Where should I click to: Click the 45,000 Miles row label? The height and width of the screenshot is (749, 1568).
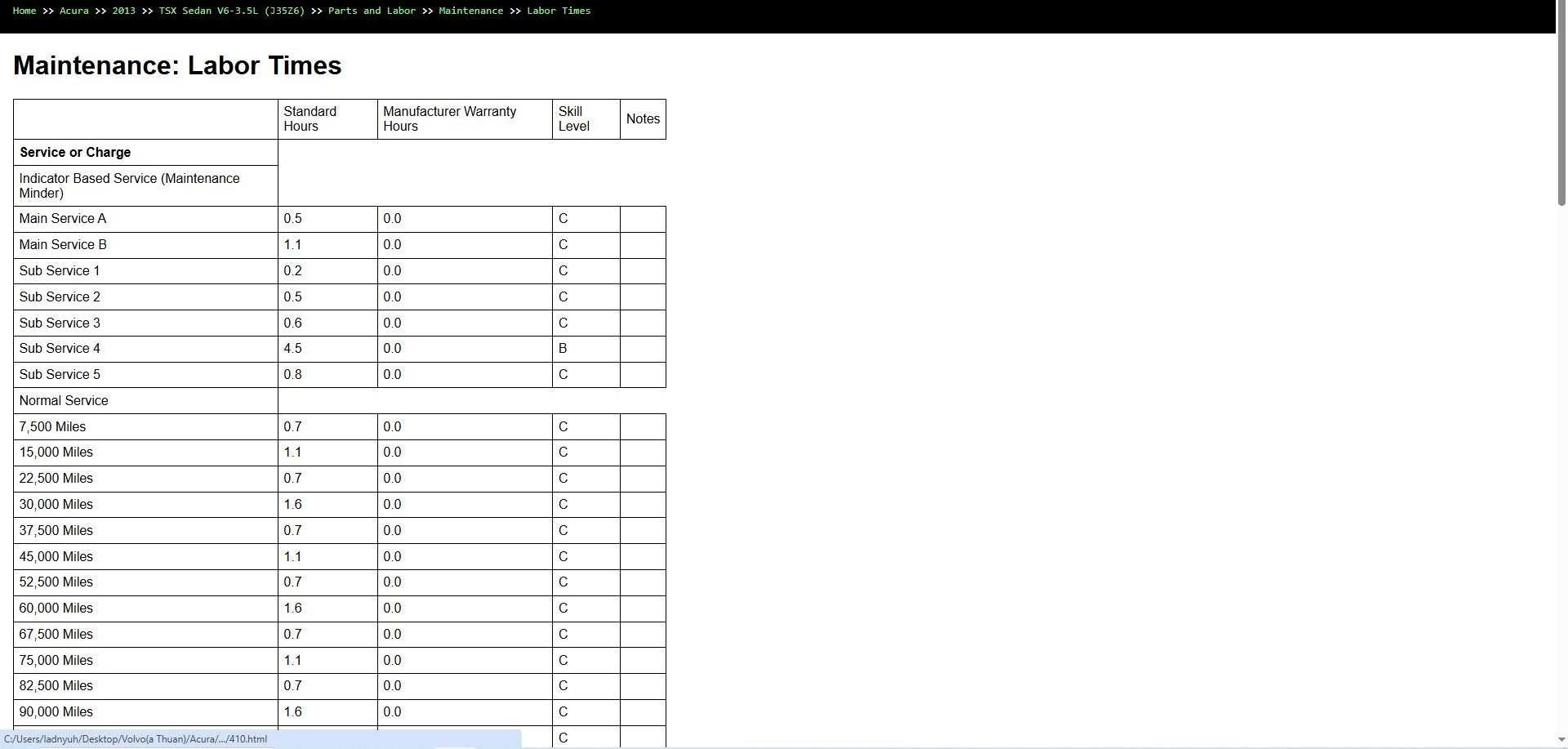coord(56,557)
